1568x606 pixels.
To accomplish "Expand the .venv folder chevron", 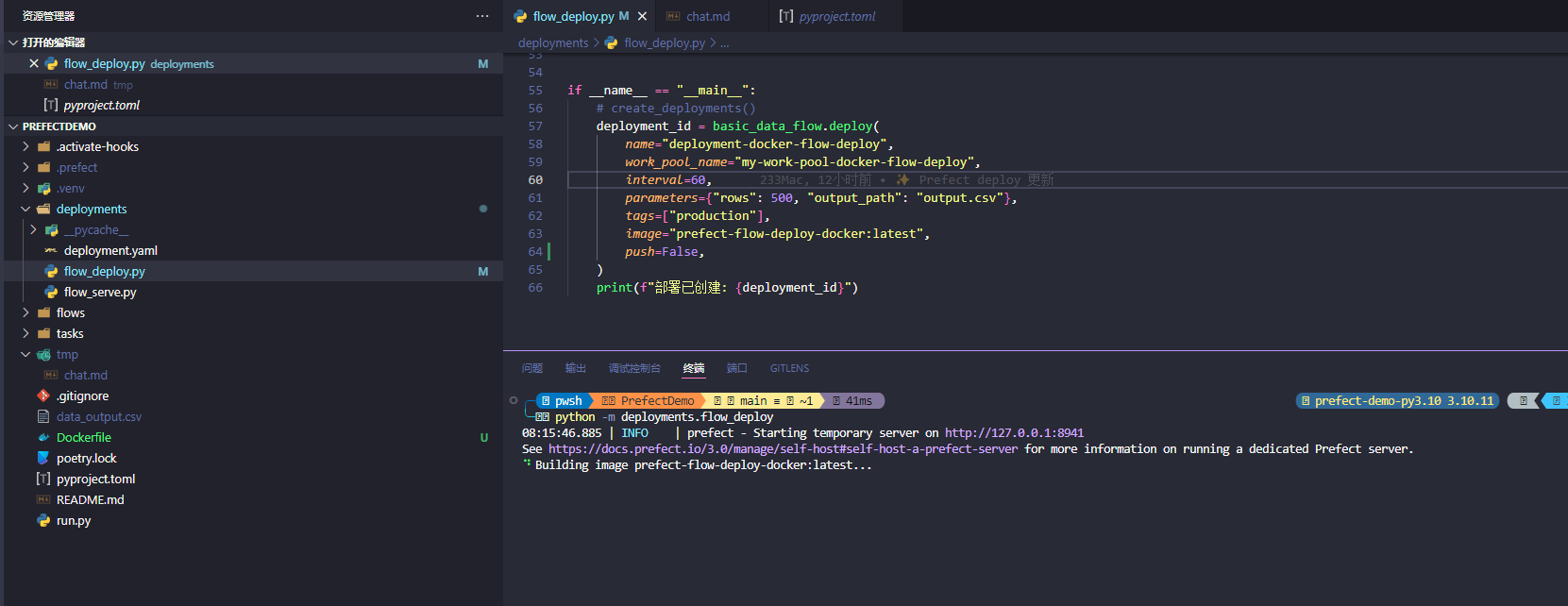I will tap(25, 188).
